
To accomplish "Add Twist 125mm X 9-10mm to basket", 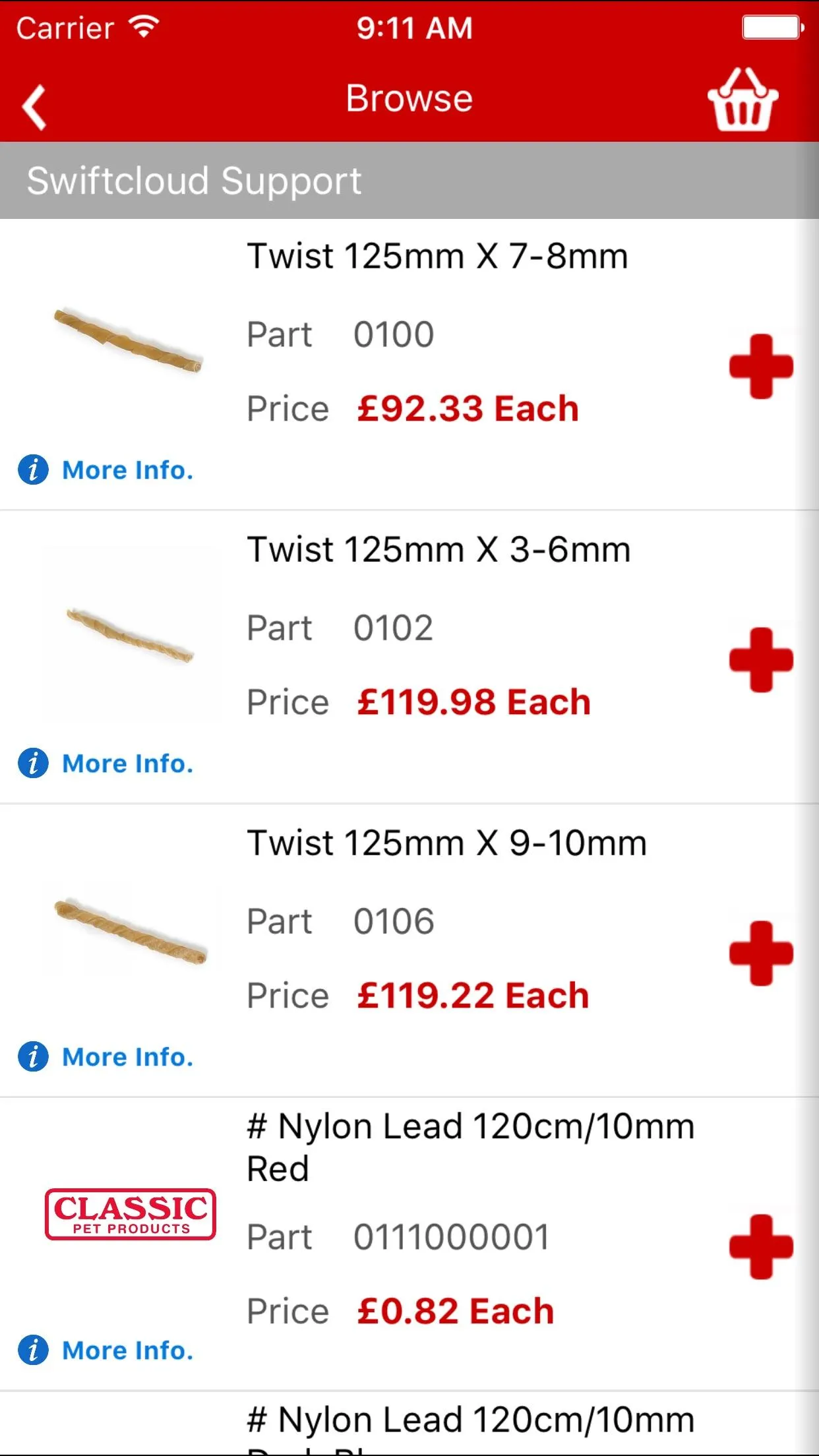I will coord(761,954).
